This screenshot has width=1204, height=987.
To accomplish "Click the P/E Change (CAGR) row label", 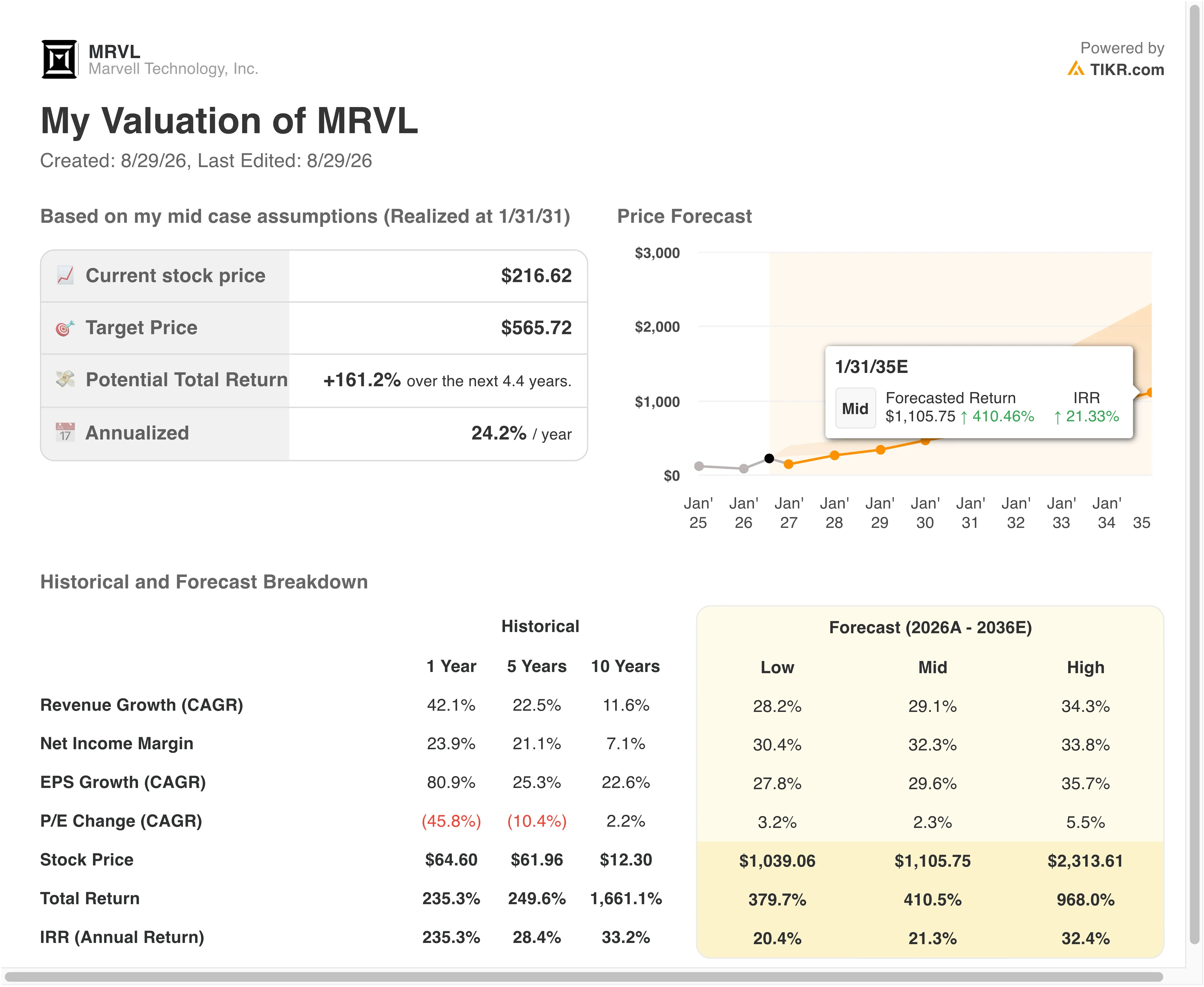I will (121, 821).
